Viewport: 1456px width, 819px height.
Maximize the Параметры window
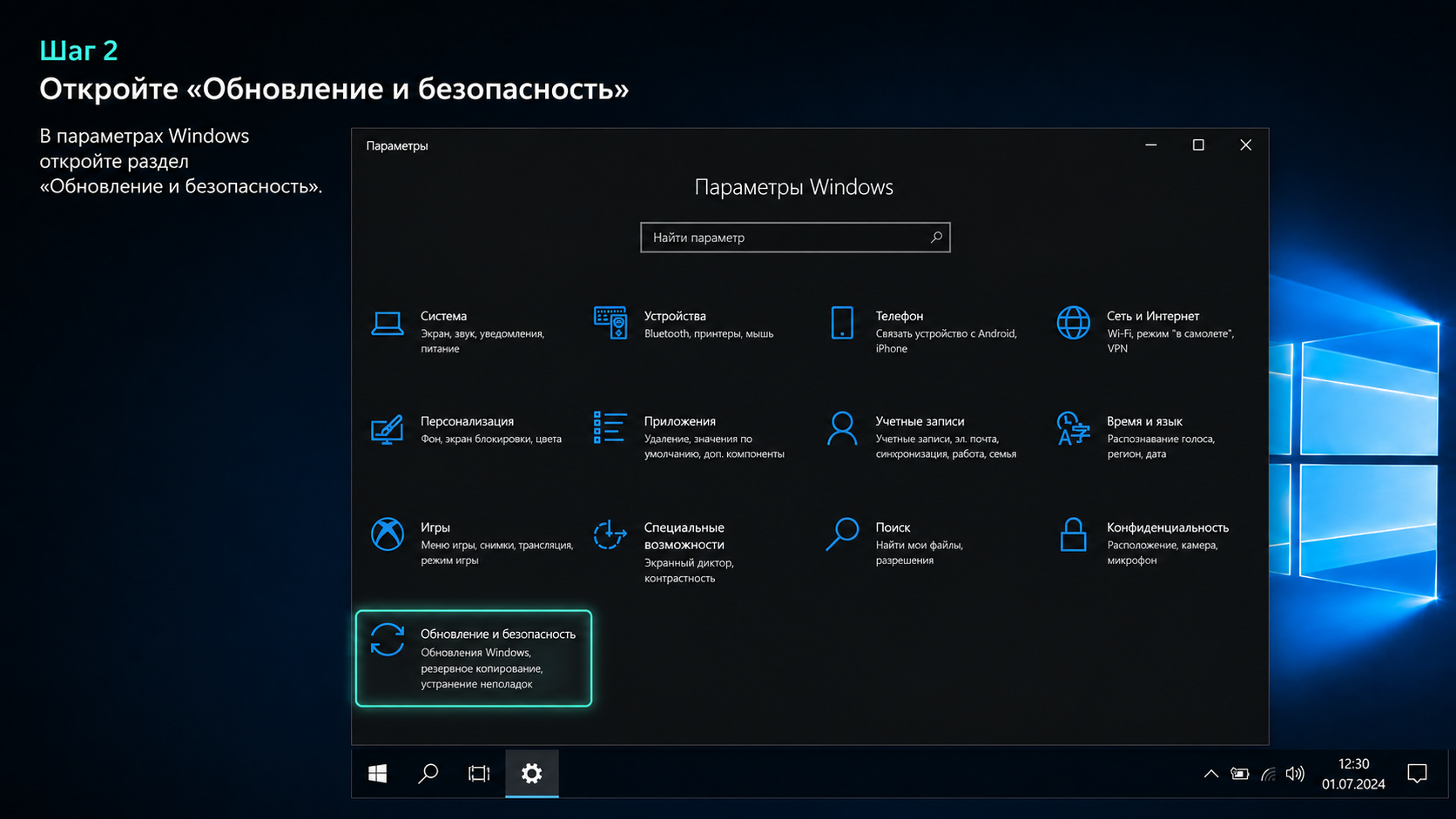pyautogui.click(x=1198, y=144)
